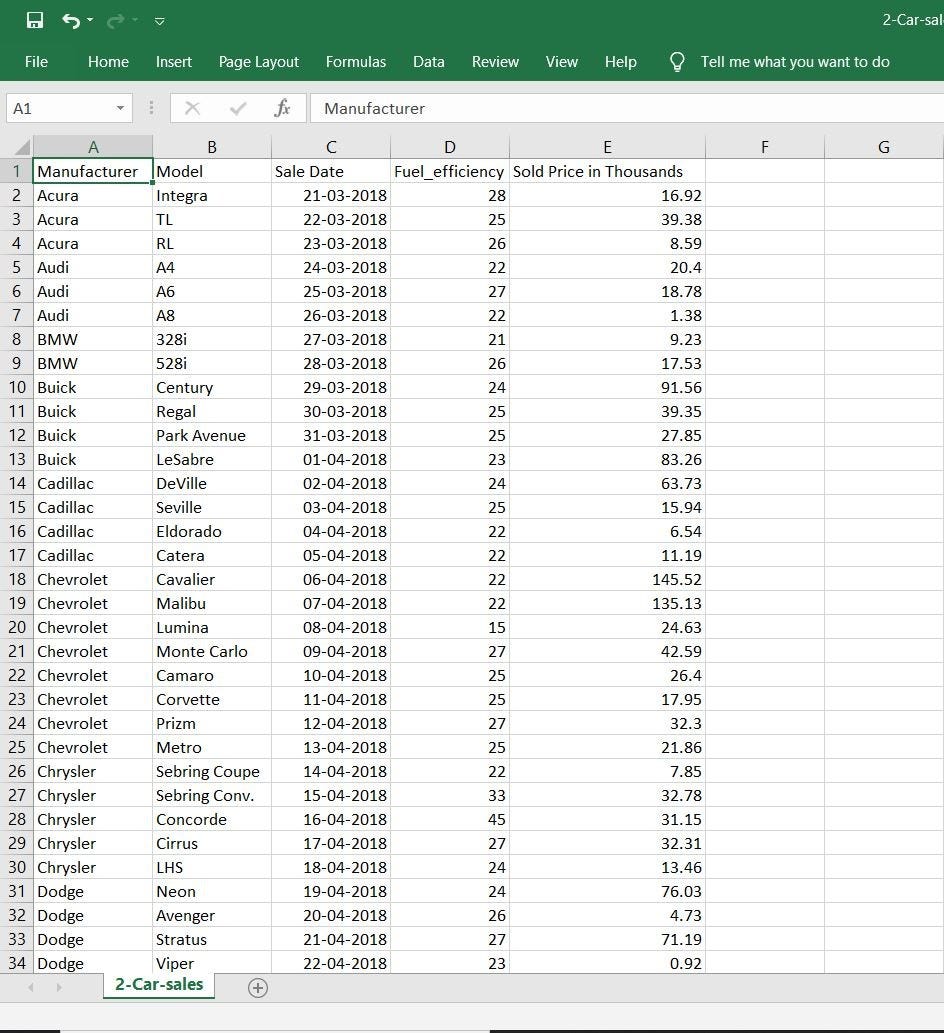Click the lightbulb Tell me icon

tap(677, 62)
